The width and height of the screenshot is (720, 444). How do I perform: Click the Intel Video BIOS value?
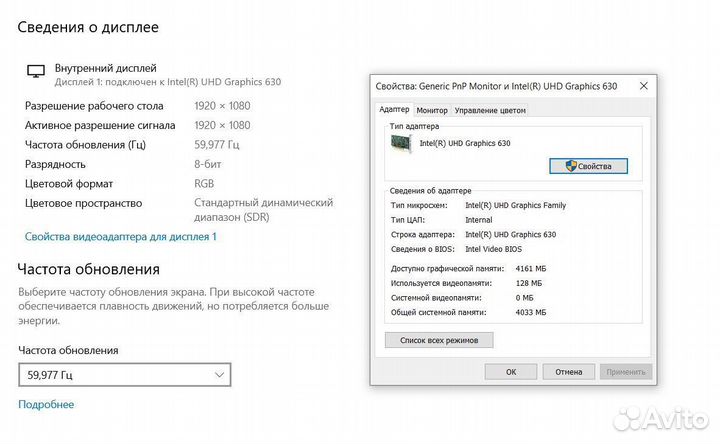point(494,249)
